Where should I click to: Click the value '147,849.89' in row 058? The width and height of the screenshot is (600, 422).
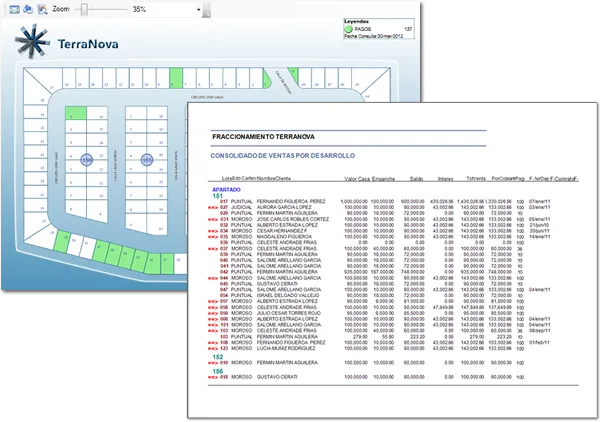pos(473,307)
